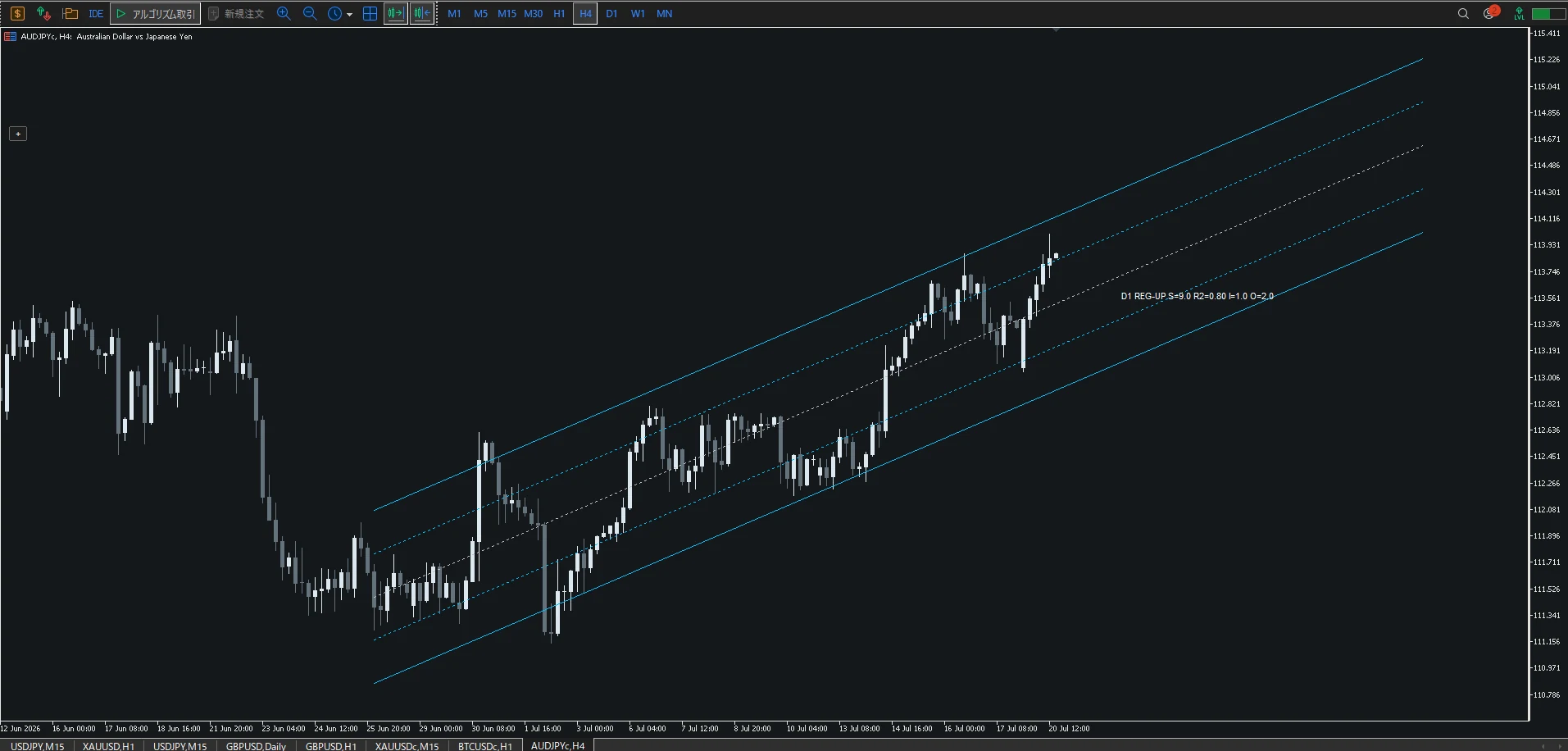Open the account notifications icon
Viewport: 1568px width, 751px height.
tap(1490, 12)
